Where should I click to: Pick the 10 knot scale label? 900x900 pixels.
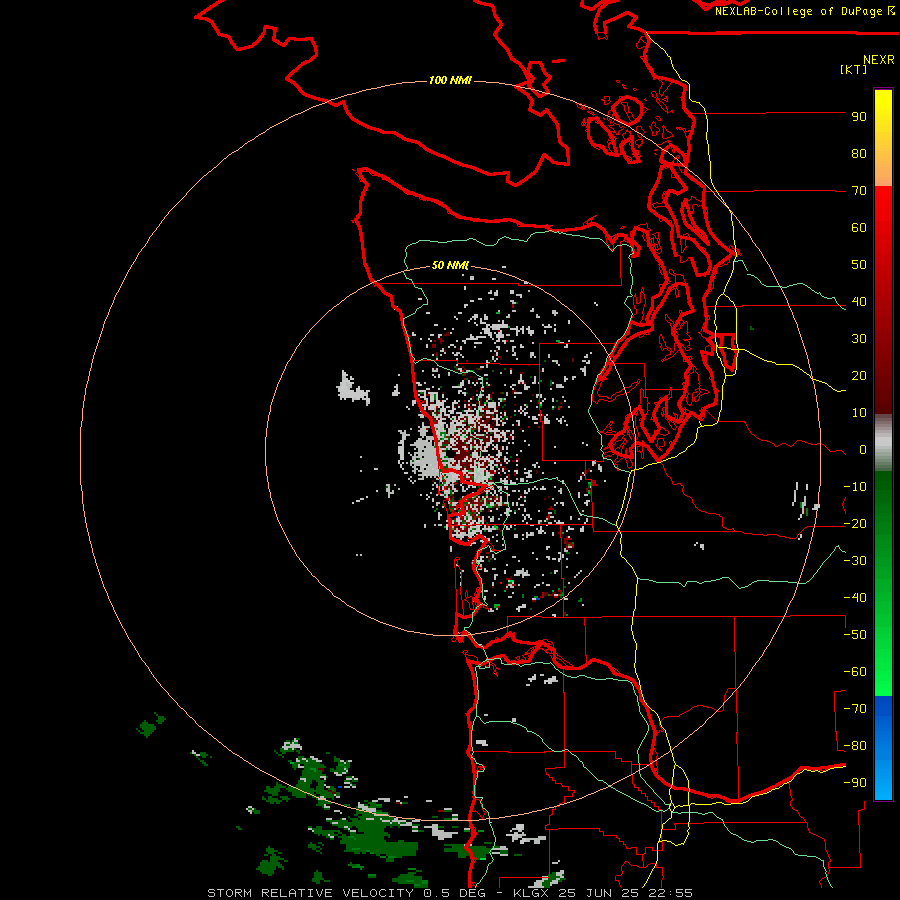coord(859,413)
